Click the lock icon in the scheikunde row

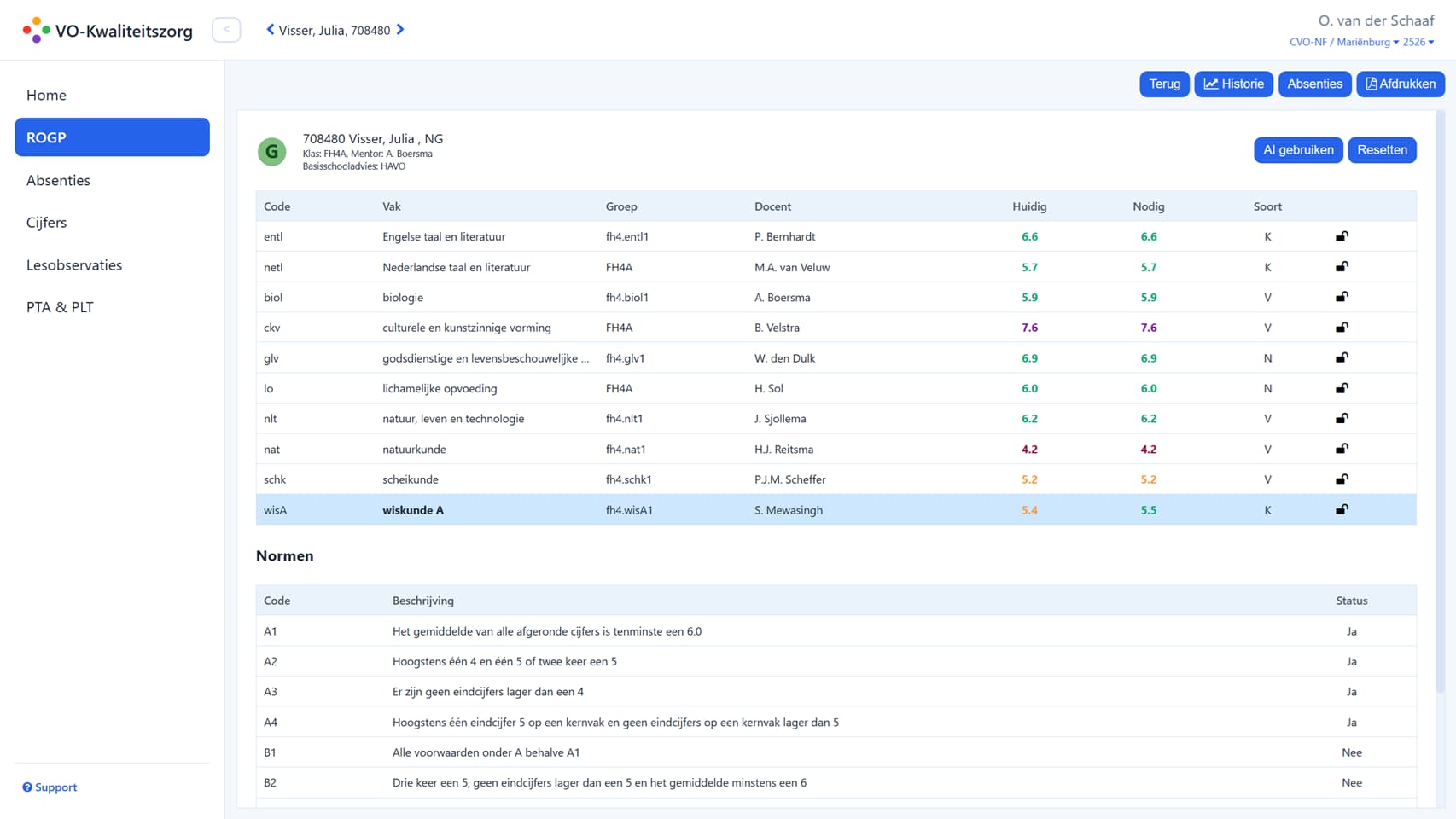point(1342,479)
